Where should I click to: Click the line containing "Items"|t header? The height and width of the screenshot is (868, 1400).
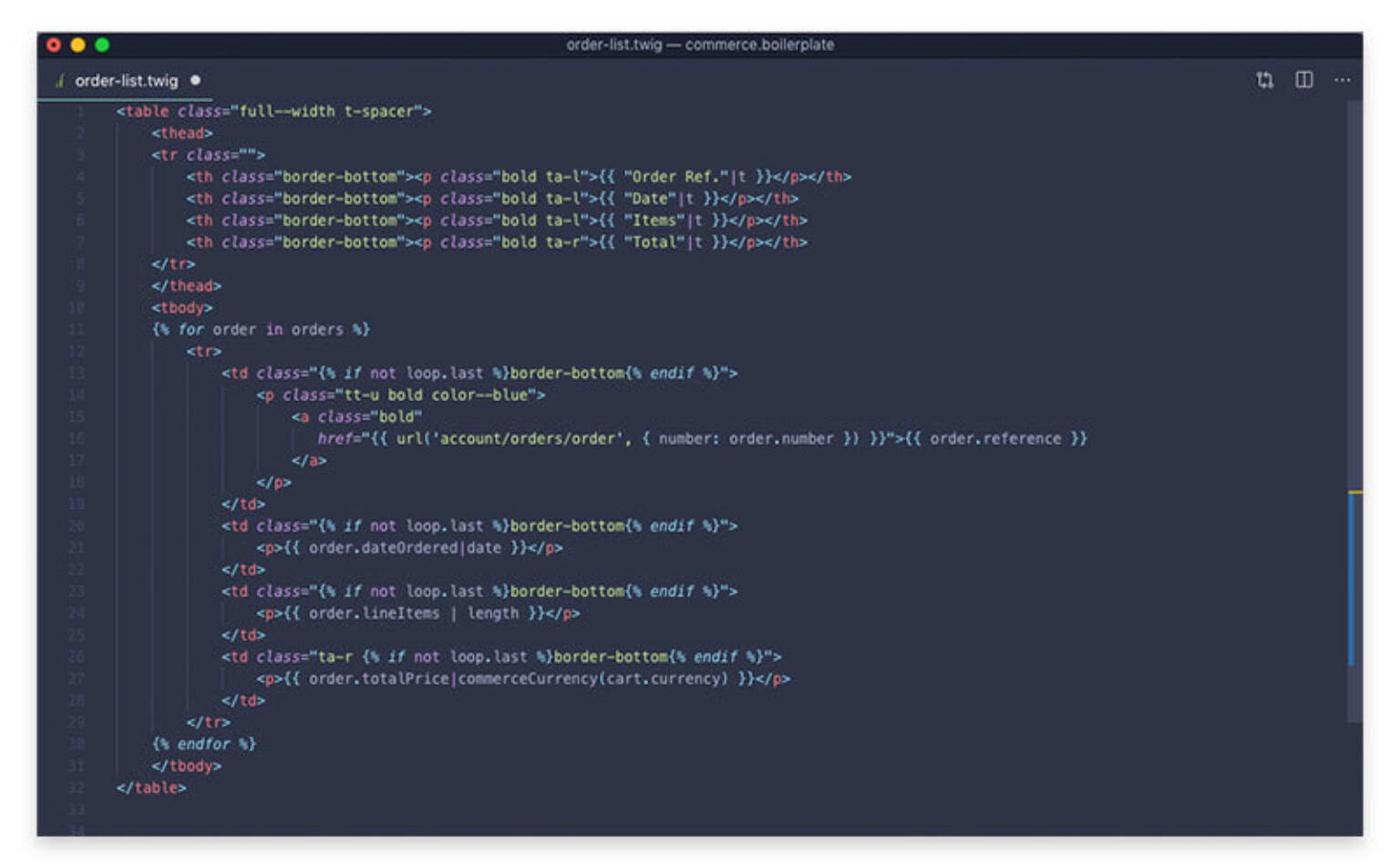pos(497,221)
